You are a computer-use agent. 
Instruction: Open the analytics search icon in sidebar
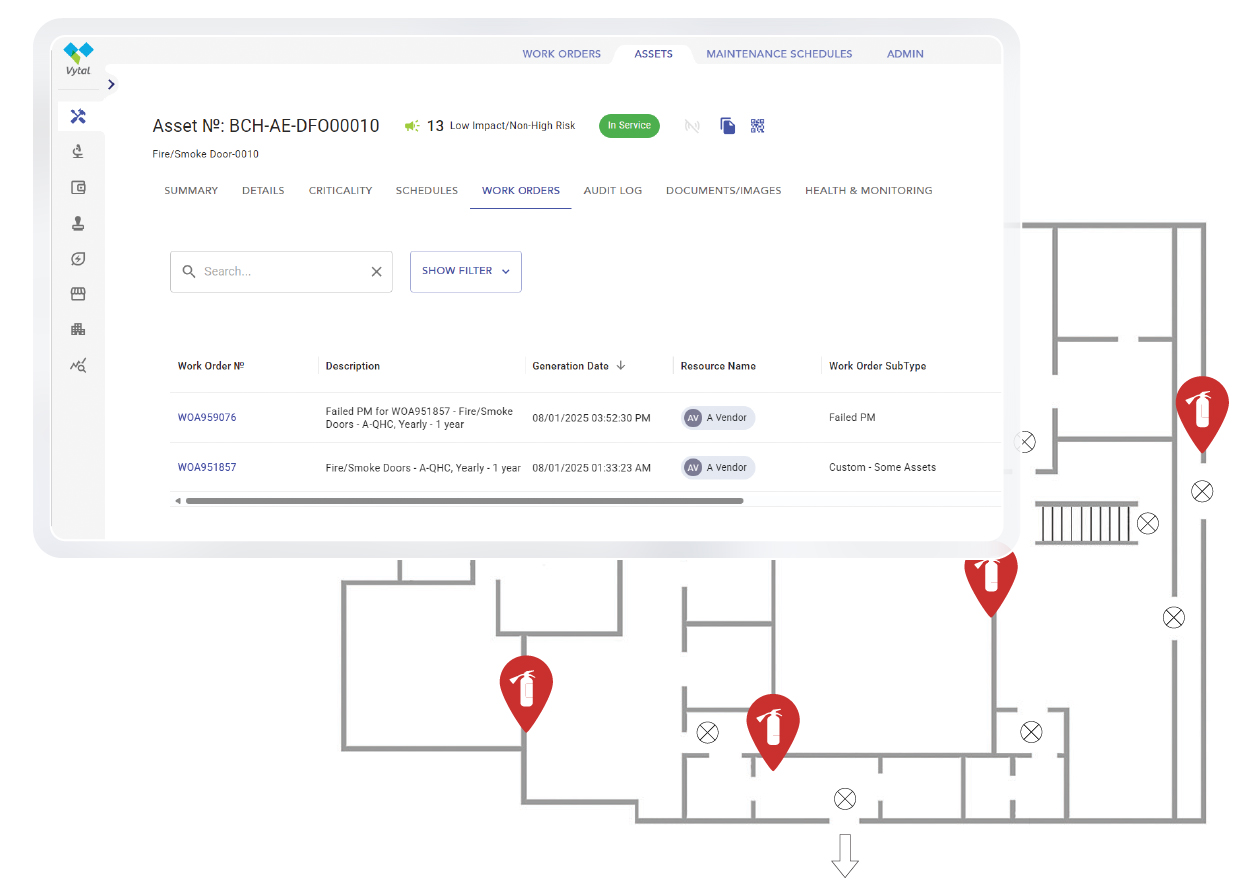coord(78,365)
